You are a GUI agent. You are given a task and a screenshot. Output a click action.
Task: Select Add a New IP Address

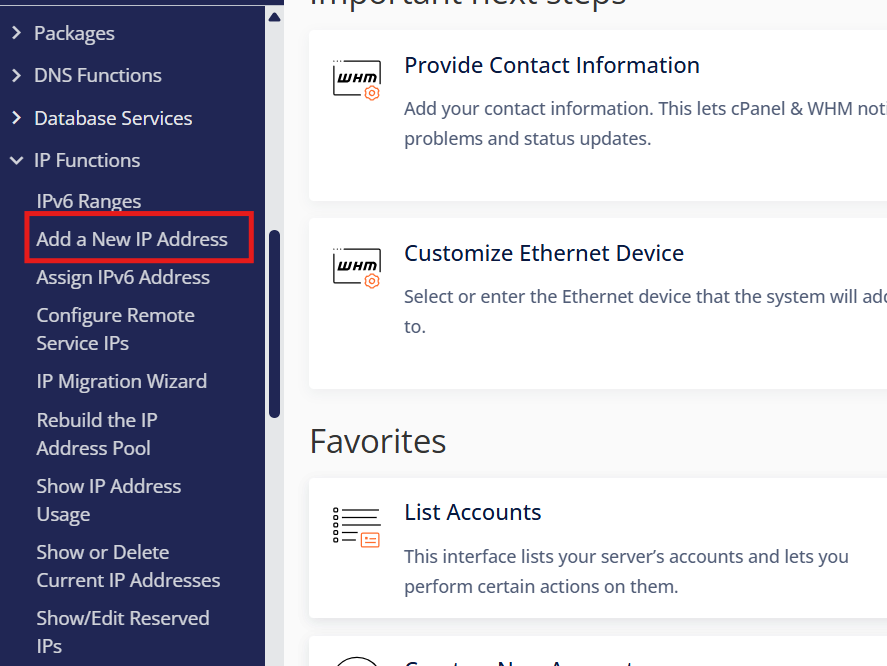tap(132, 239)
